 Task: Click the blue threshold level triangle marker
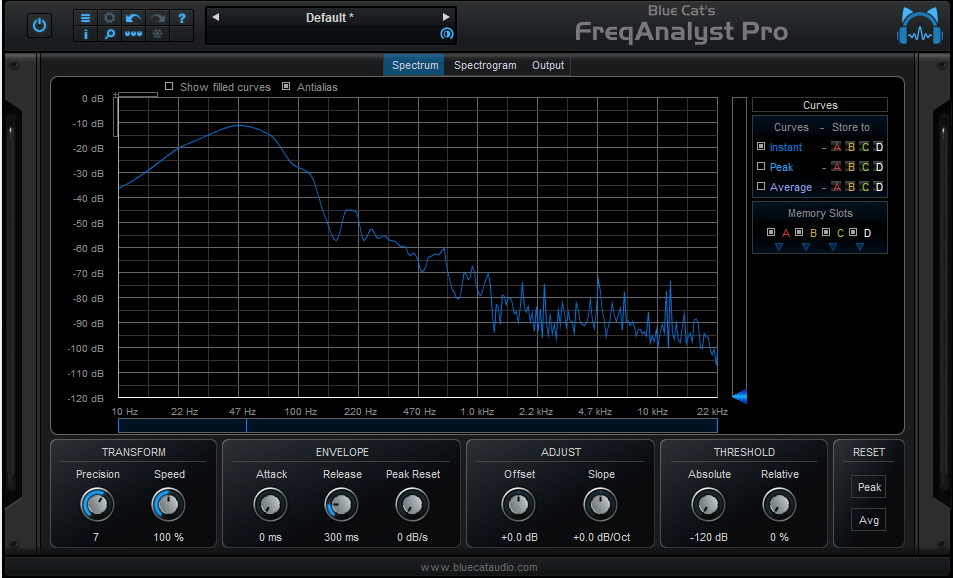pyautogui.click(x=740, y=397)
